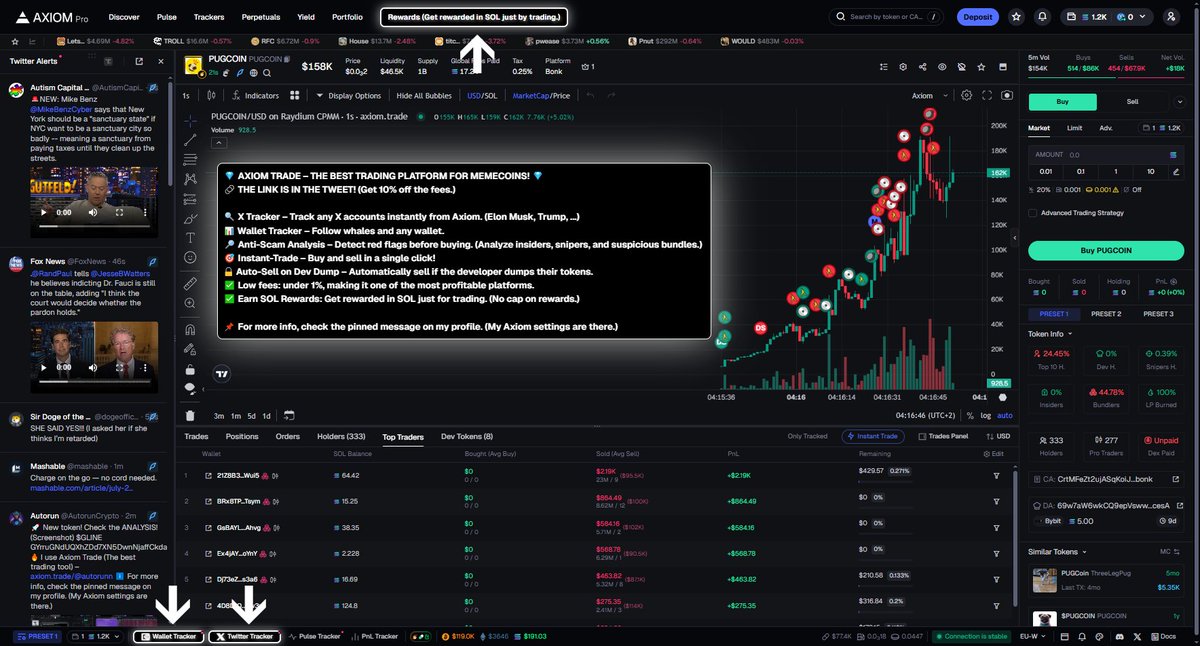Image resolution: width=1200 pixels, height=646 pixels.
Task: Open the 1s interval selector
Action: (186, 95)
